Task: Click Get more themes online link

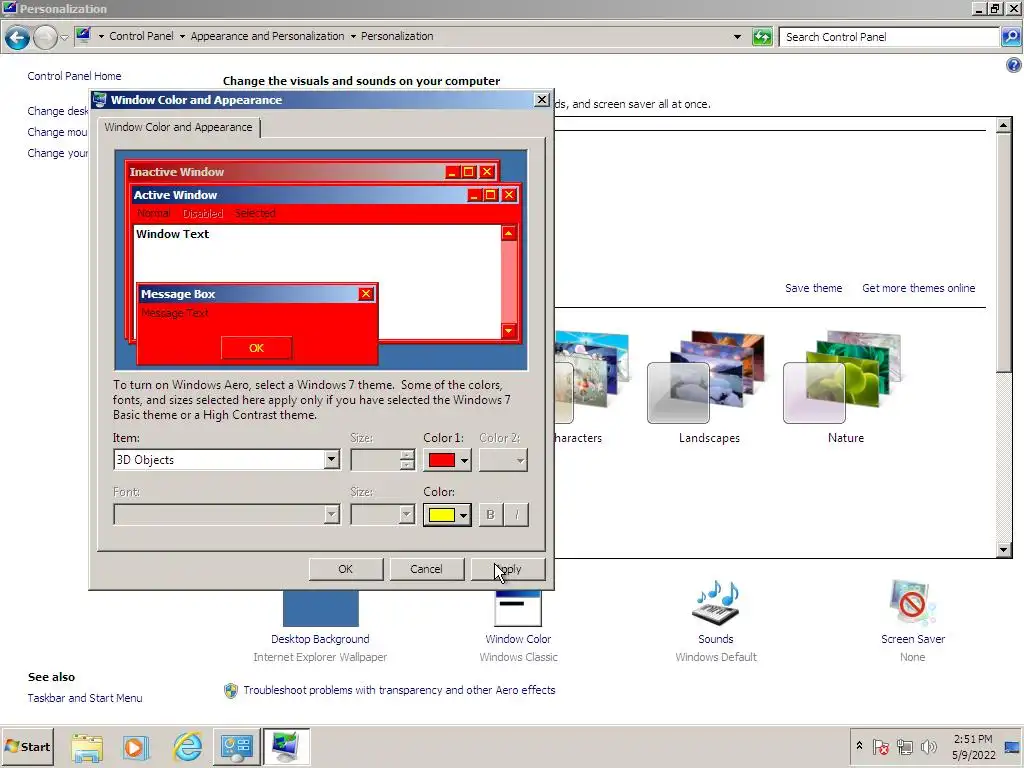Action: [918, 288]
